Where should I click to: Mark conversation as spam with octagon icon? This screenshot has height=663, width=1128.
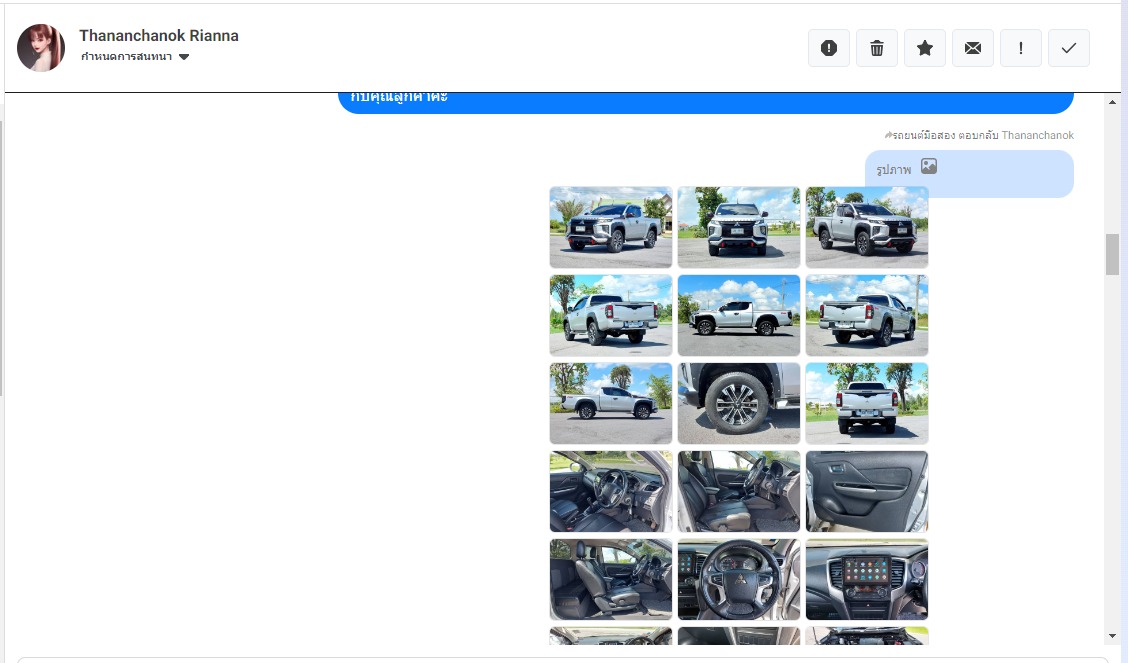(828, 48)
